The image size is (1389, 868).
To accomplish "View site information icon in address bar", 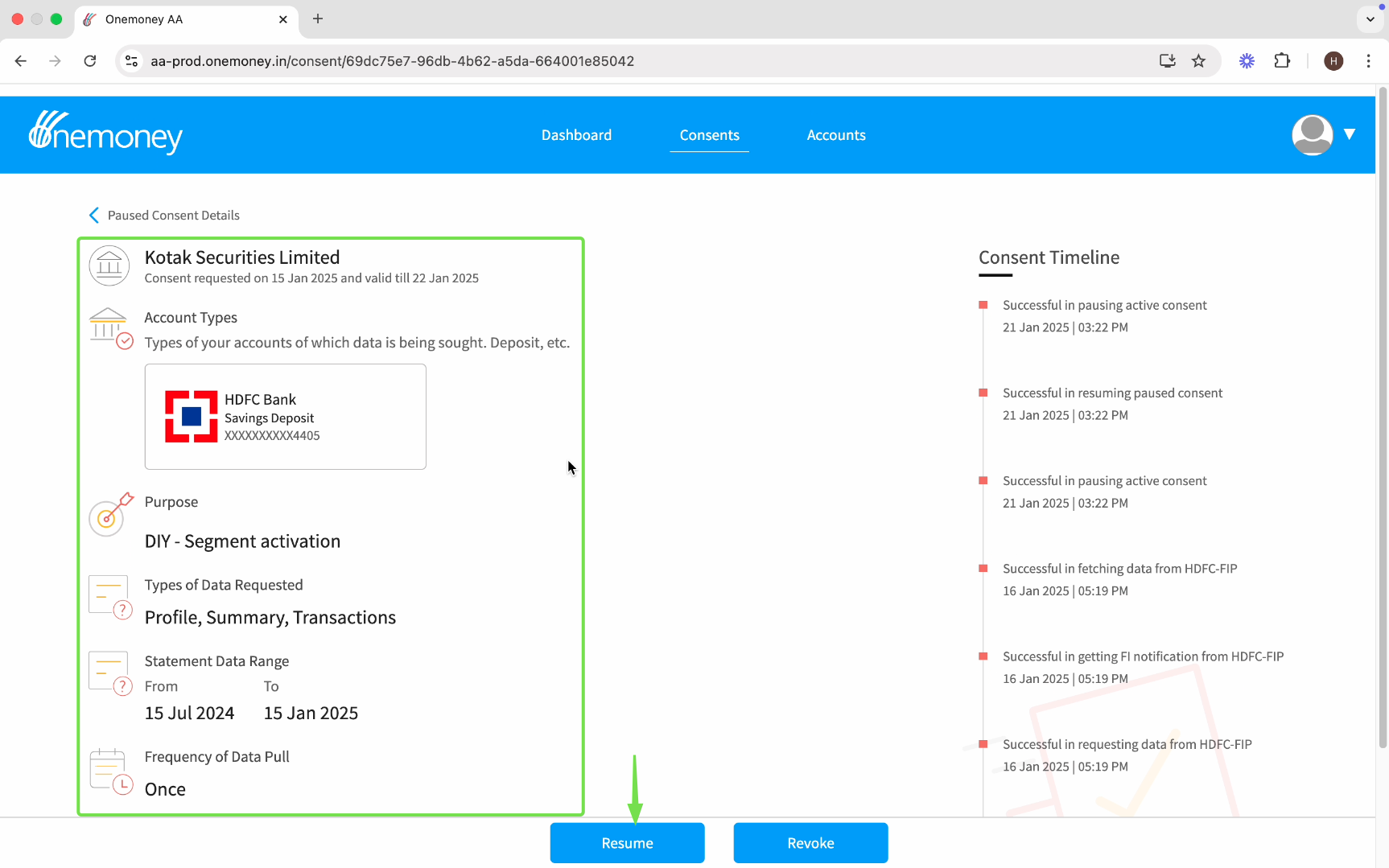I will tap(132, 61).
